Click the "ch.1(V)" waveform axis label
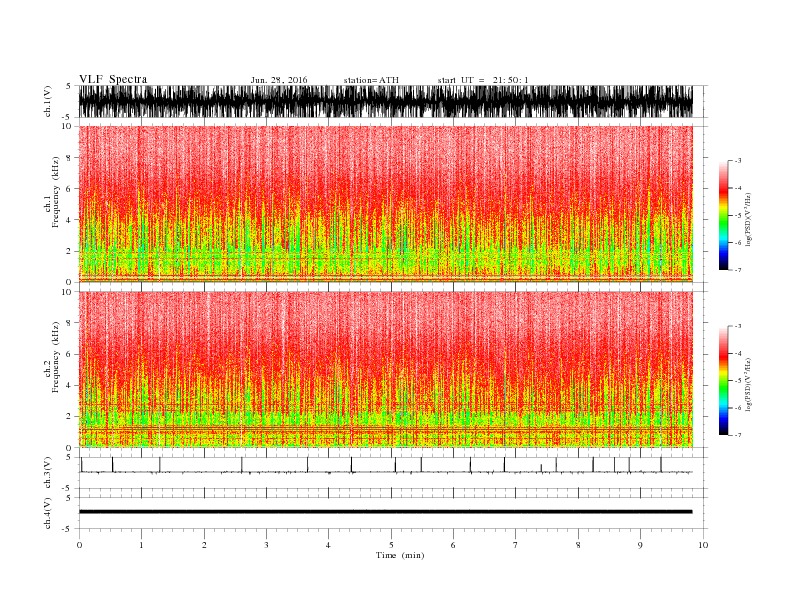The height and width of the screenshot is (612, 792). [48, 101]
